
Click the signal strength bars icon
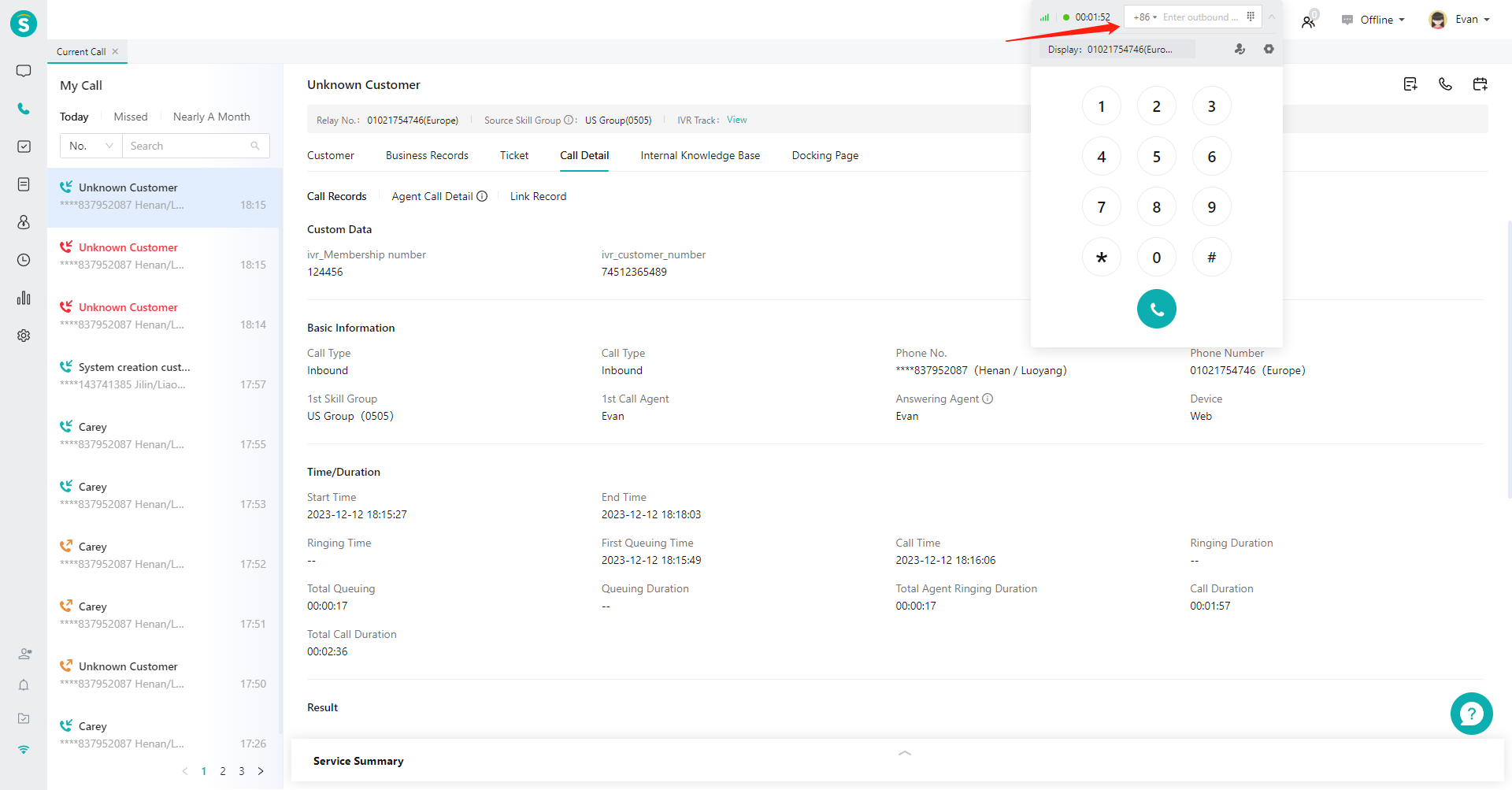1044,17
